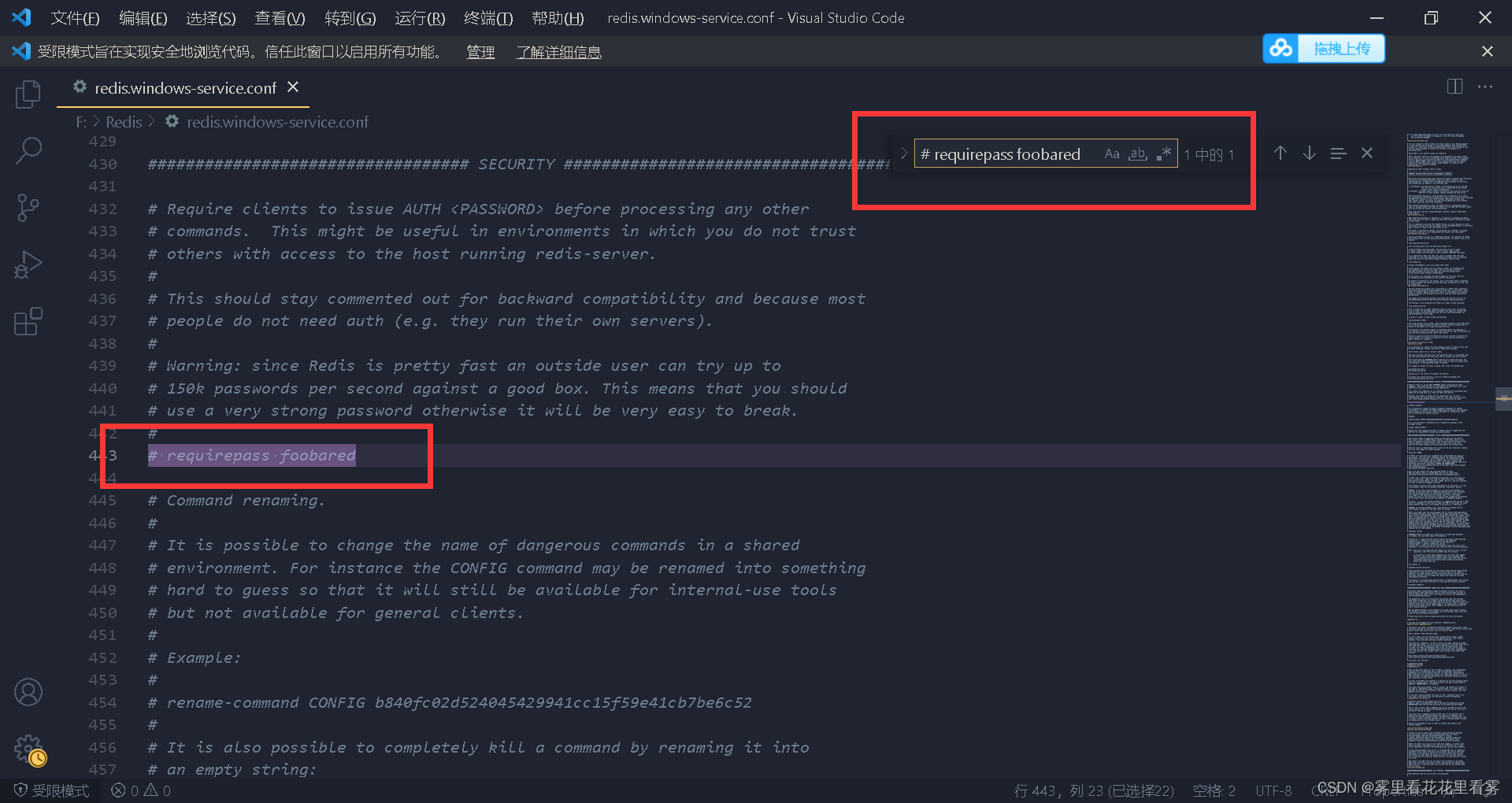The width and height of the screenshot is (1512, 803).
Task: Click the '# Command renaming.' line
Action: [236, 500]
